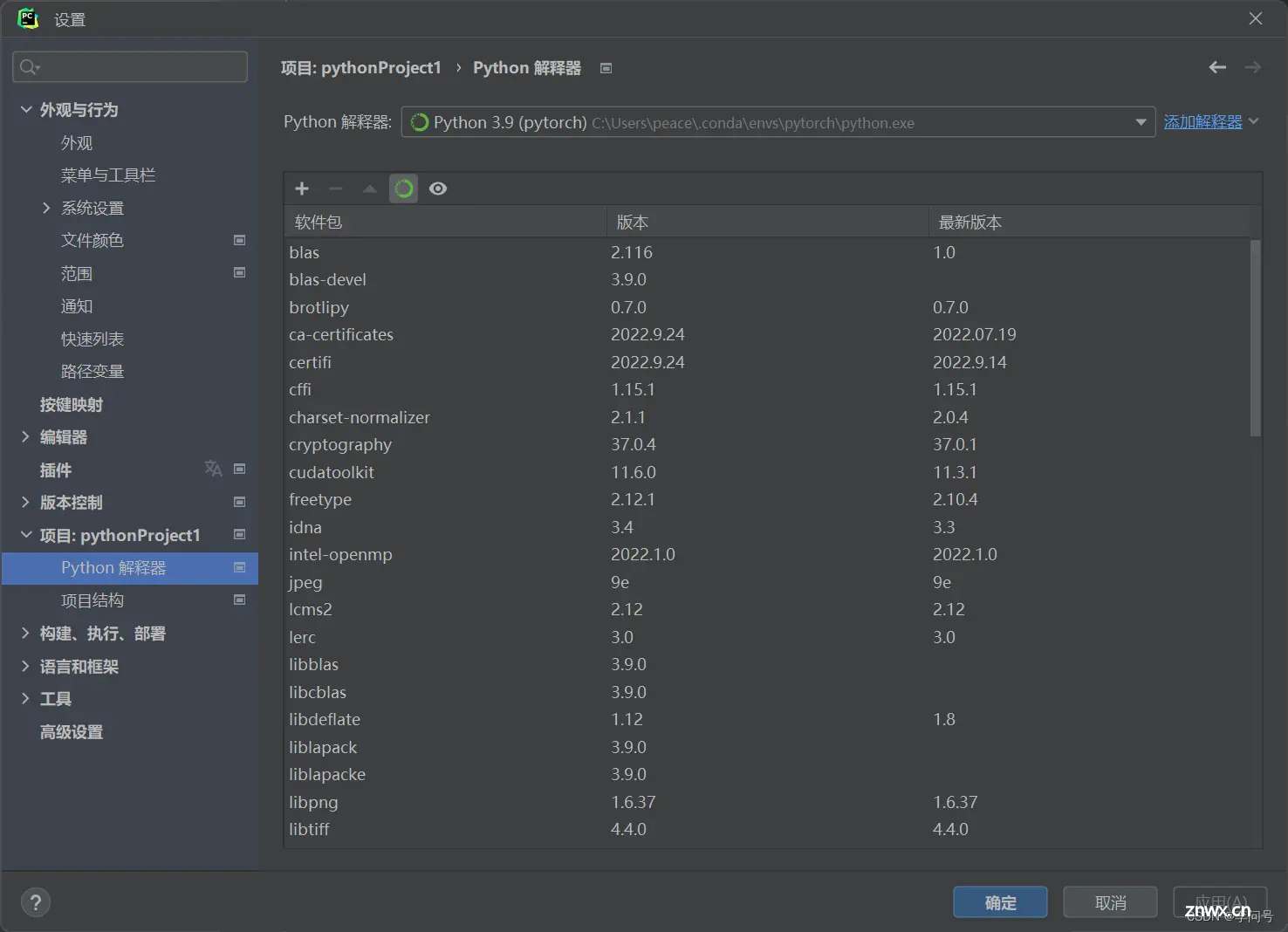Select the blas package row

[x=768, y=252]
